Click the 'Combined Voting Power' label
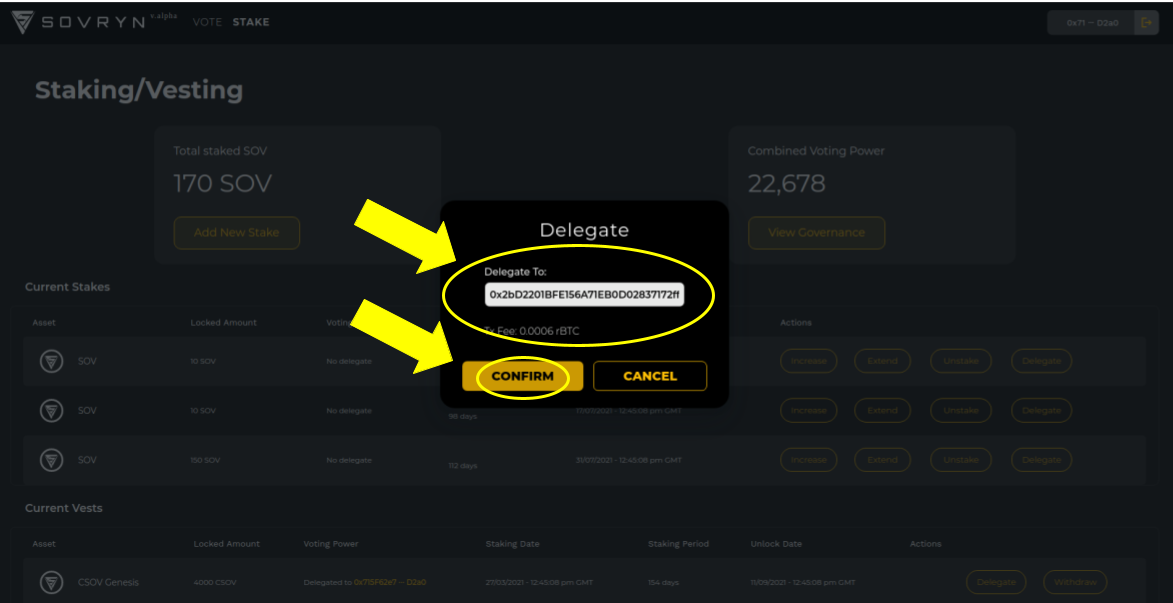The width and height of the screenshot is (1173, 603). [816, 151]
